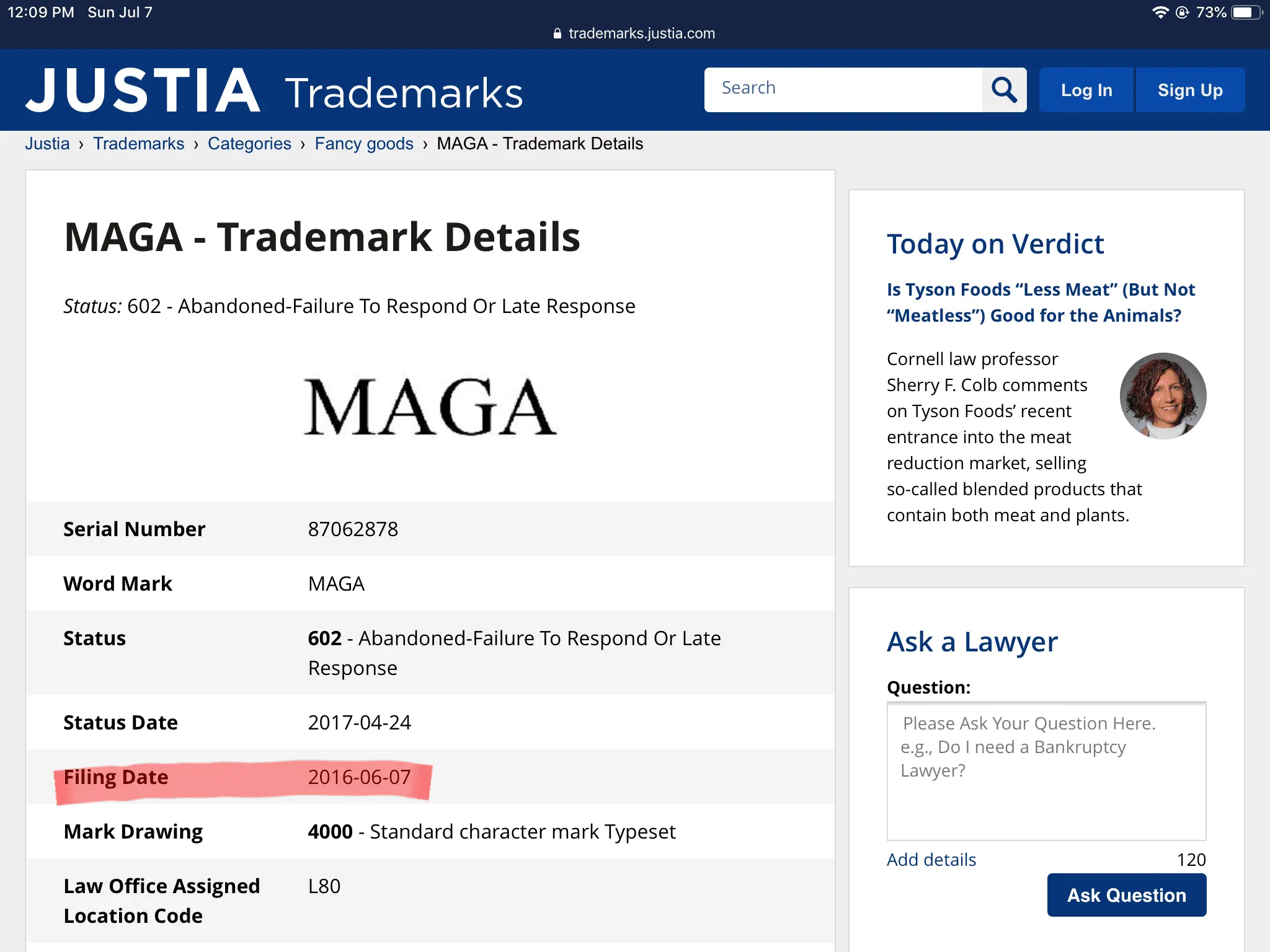Image resolution: width=1270 pixels, height=952 pixels.
Task: Navigate to Fancy goods category
Action: point(364,144)
